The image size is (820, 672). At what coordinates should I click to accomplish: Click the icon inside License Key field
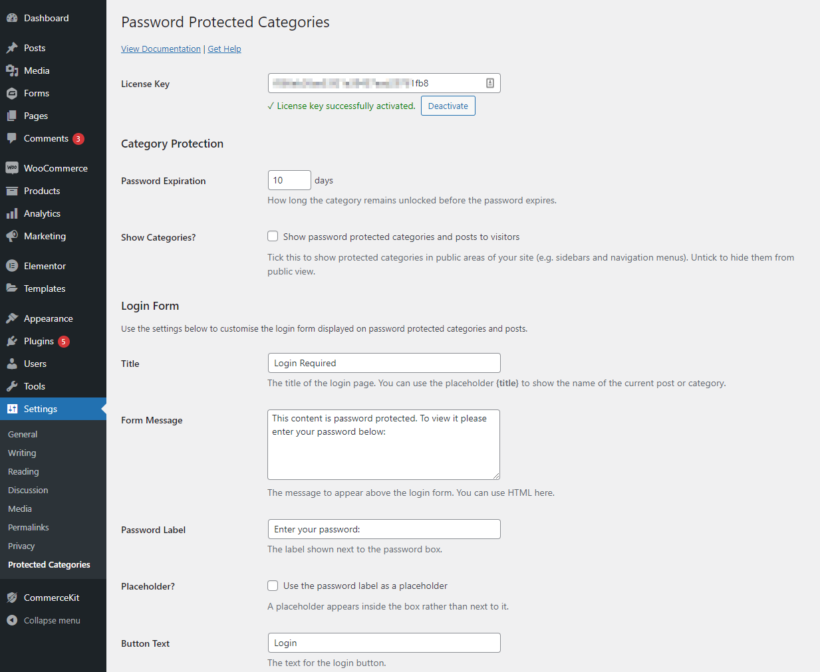coord(490,83)
